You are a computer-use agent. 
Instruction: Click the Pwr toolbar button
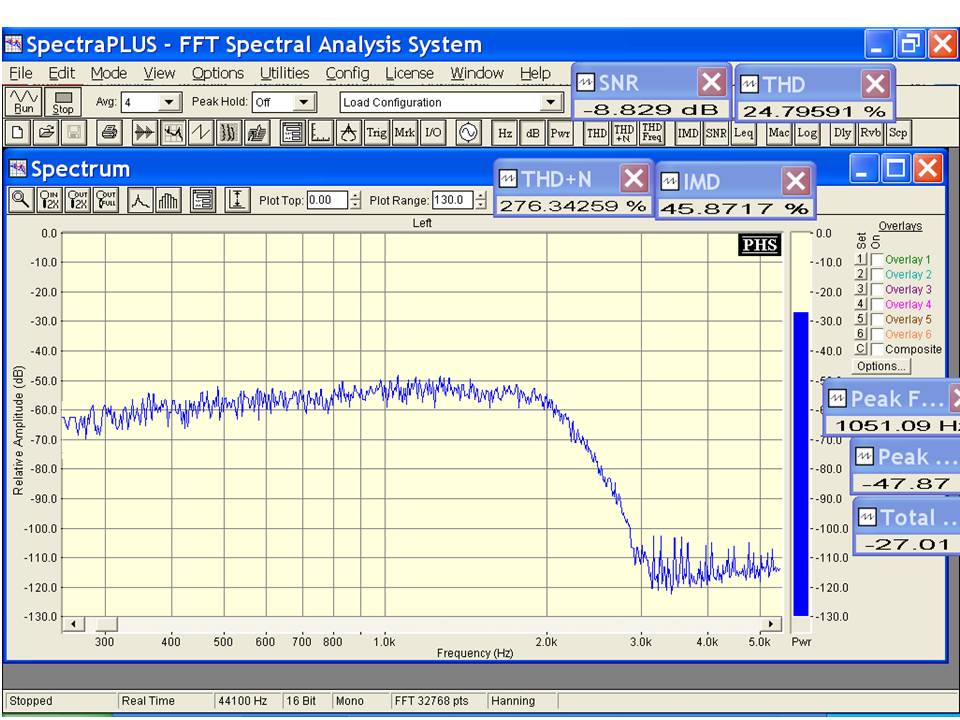[x=560, y=133]
